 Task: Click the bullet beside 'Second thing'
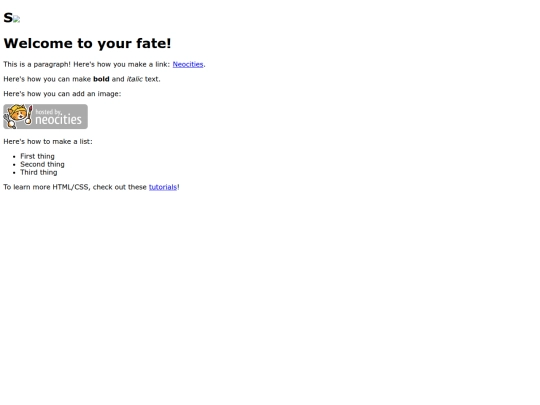(14, 165)
